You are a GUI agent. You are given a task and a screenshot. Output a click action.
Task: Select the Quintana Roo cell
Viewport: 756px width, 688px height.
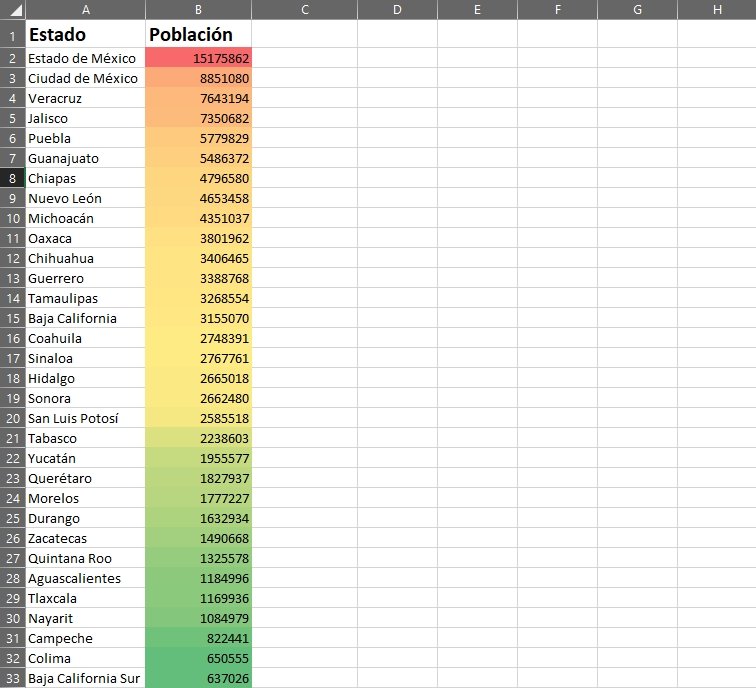coord(85,558)
